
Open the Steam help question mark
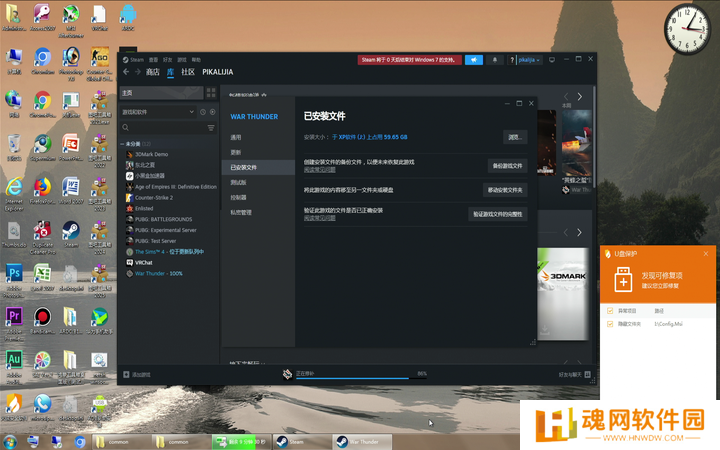click(x=512, y=60)
